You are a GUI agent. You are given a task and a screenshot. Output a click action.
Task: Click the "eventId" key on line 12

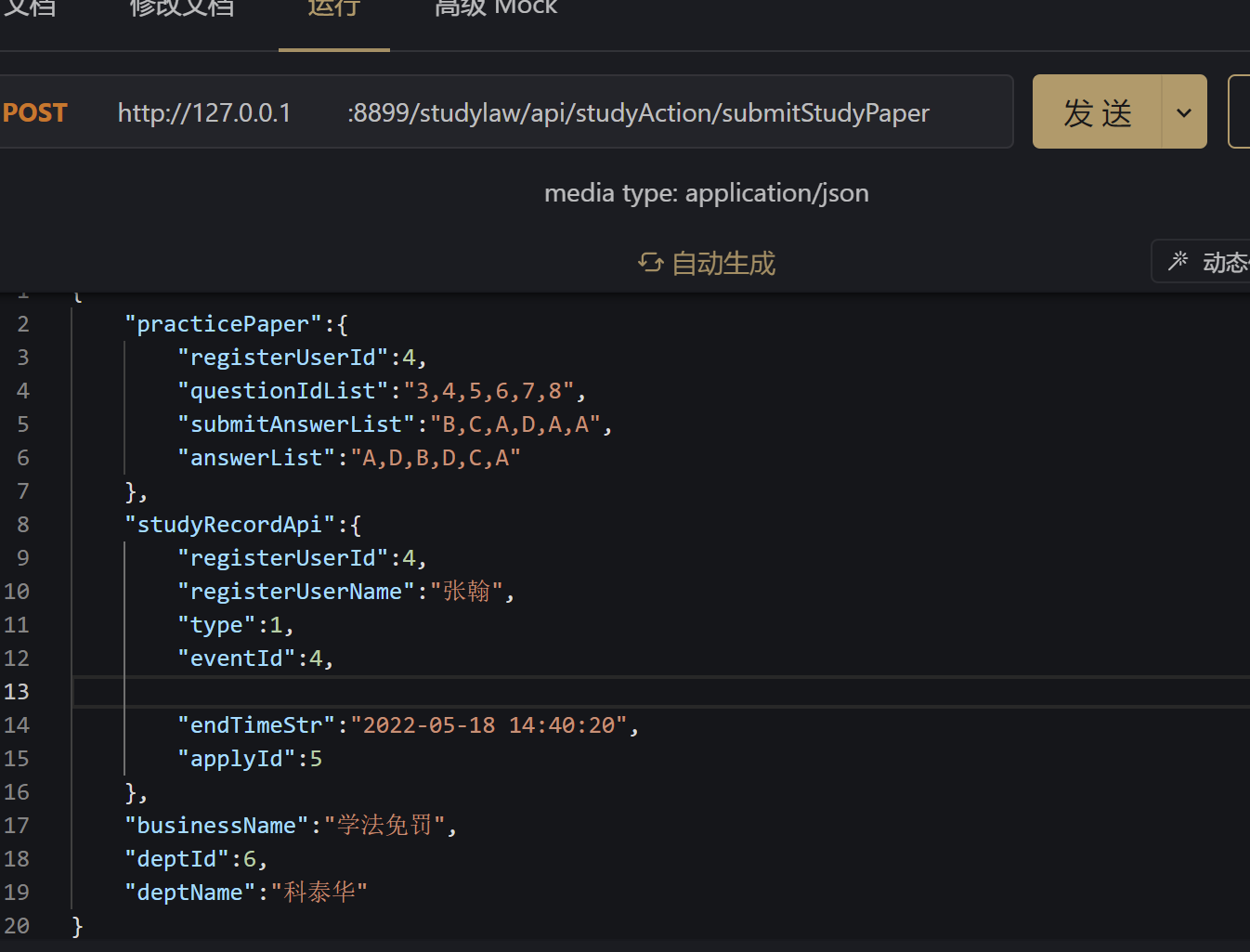click(237, 659)
